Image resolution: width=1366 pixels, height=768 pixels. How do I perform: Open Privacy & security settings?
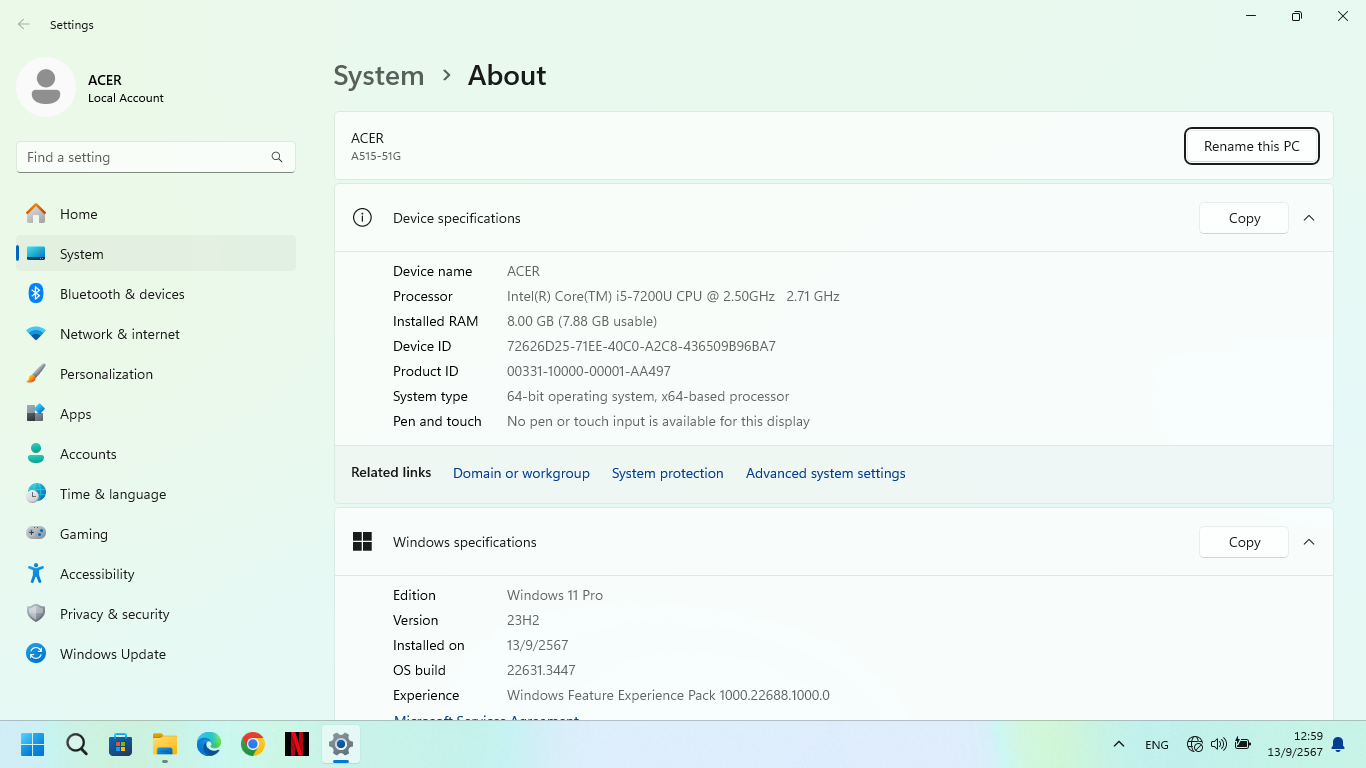(x=156, y=614)
